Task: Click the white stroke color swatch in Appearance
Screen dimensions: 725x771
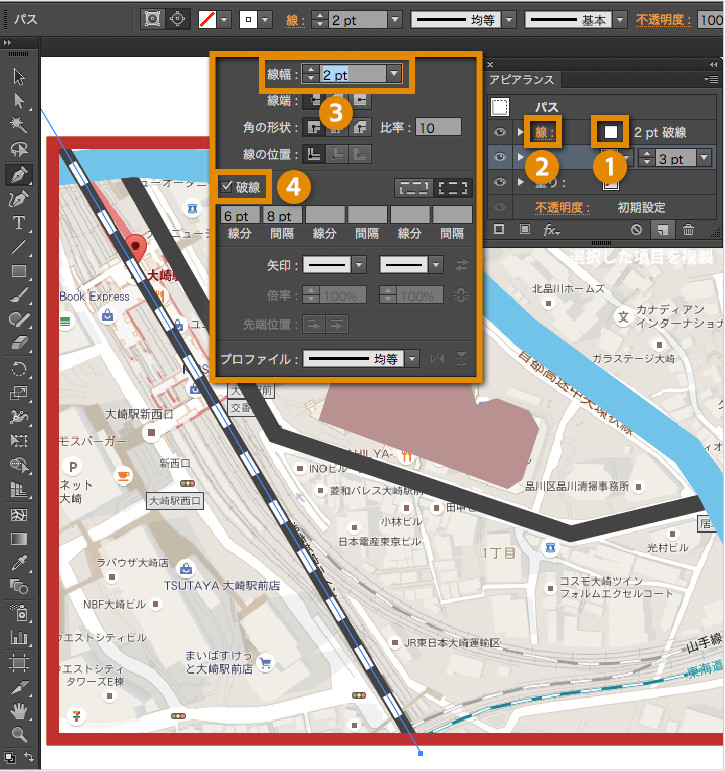Action: 610,132
